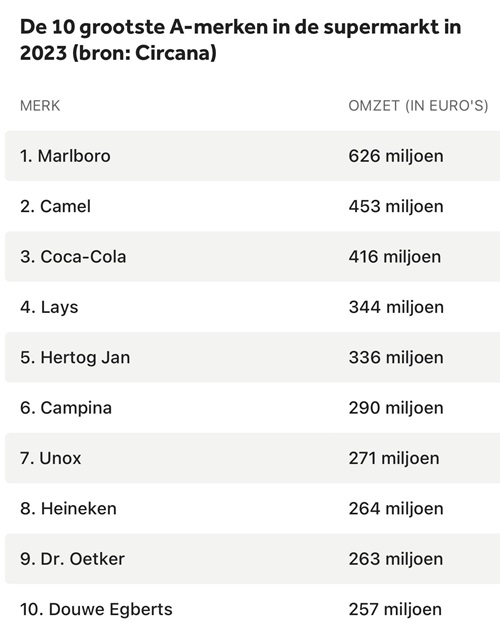500x636 pixels.
Task: Click the 344 miljoen value
Action: click(396, 307)
